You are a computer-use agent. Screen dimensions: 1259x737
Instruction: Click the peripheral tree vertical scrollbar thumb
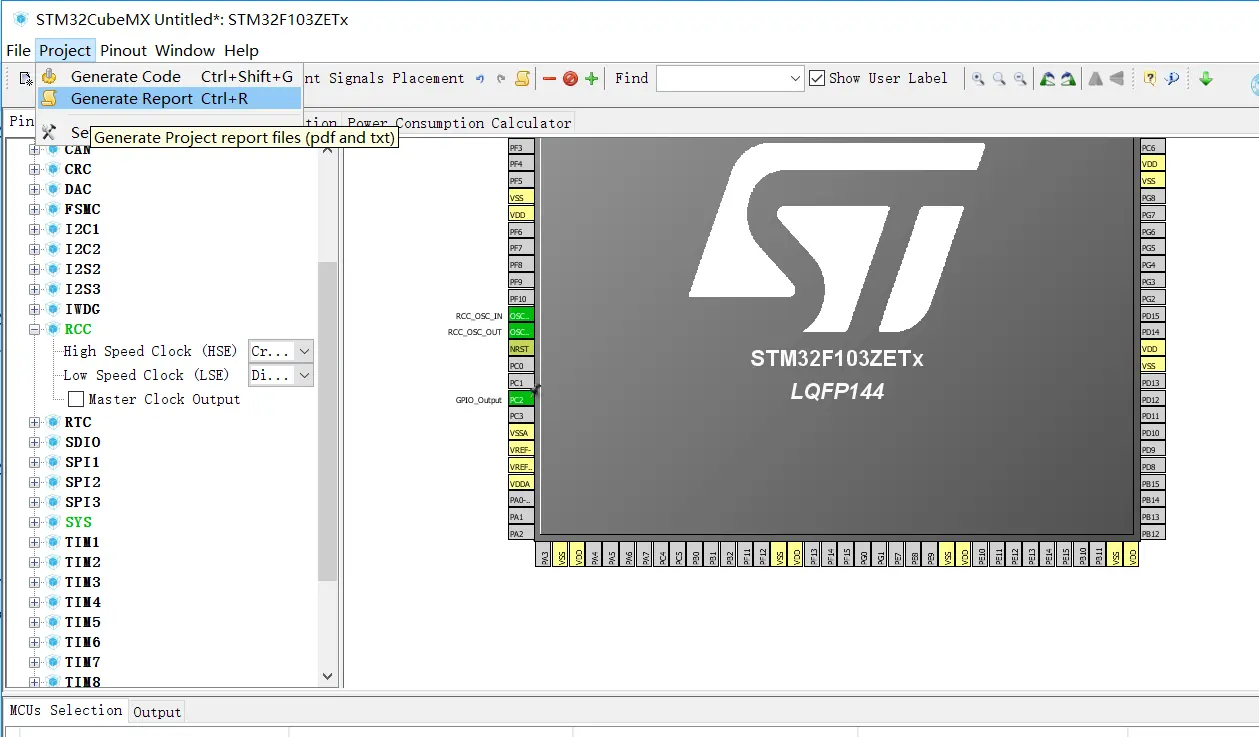point(327,420)
